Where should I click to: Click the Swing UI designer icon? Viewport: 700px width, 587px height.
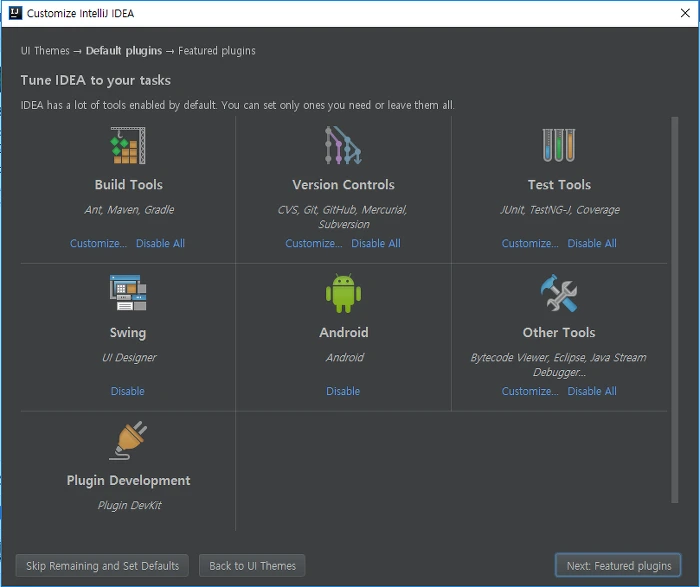[128, 292]
